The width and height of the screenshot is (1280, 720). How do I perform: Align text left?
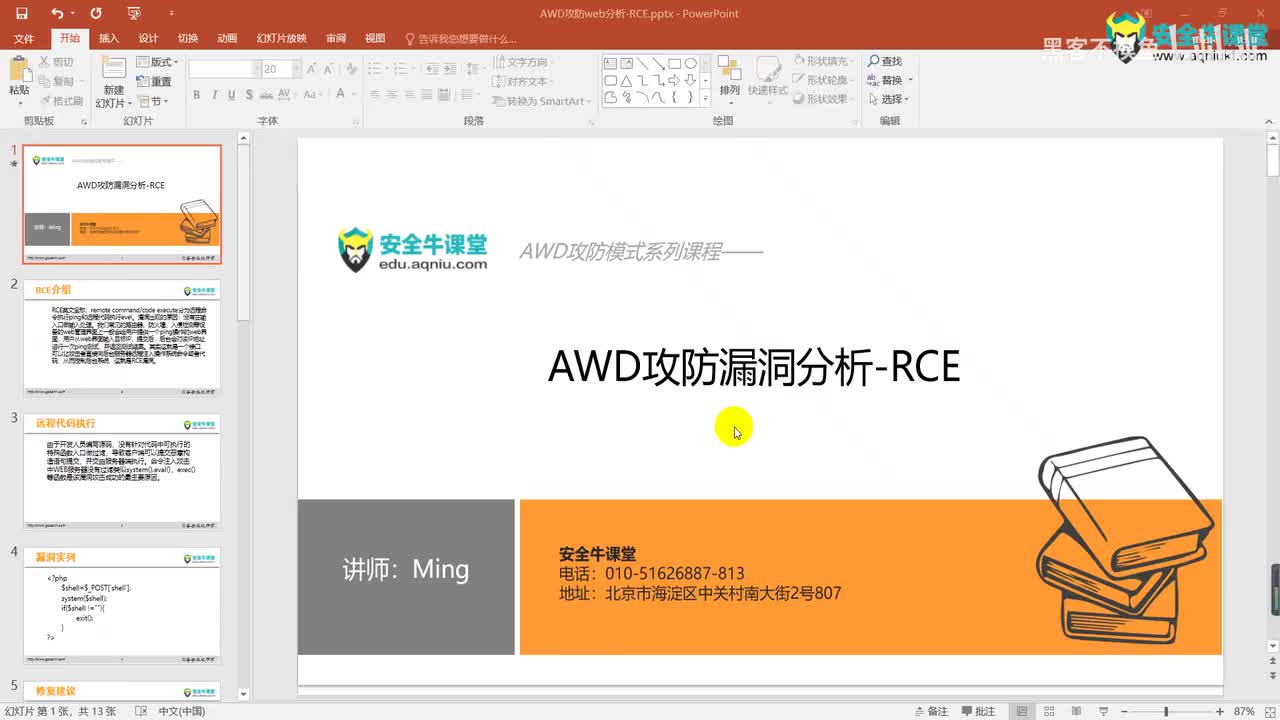click(x=373, y=94)
